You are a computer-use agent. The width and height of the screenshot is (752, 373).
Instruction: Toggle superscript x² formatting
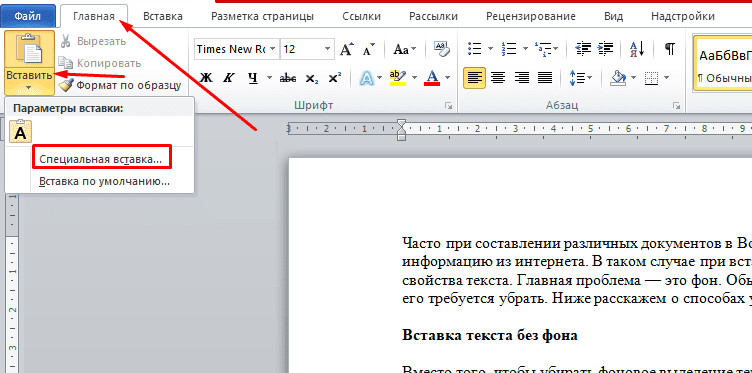(335, 78)
